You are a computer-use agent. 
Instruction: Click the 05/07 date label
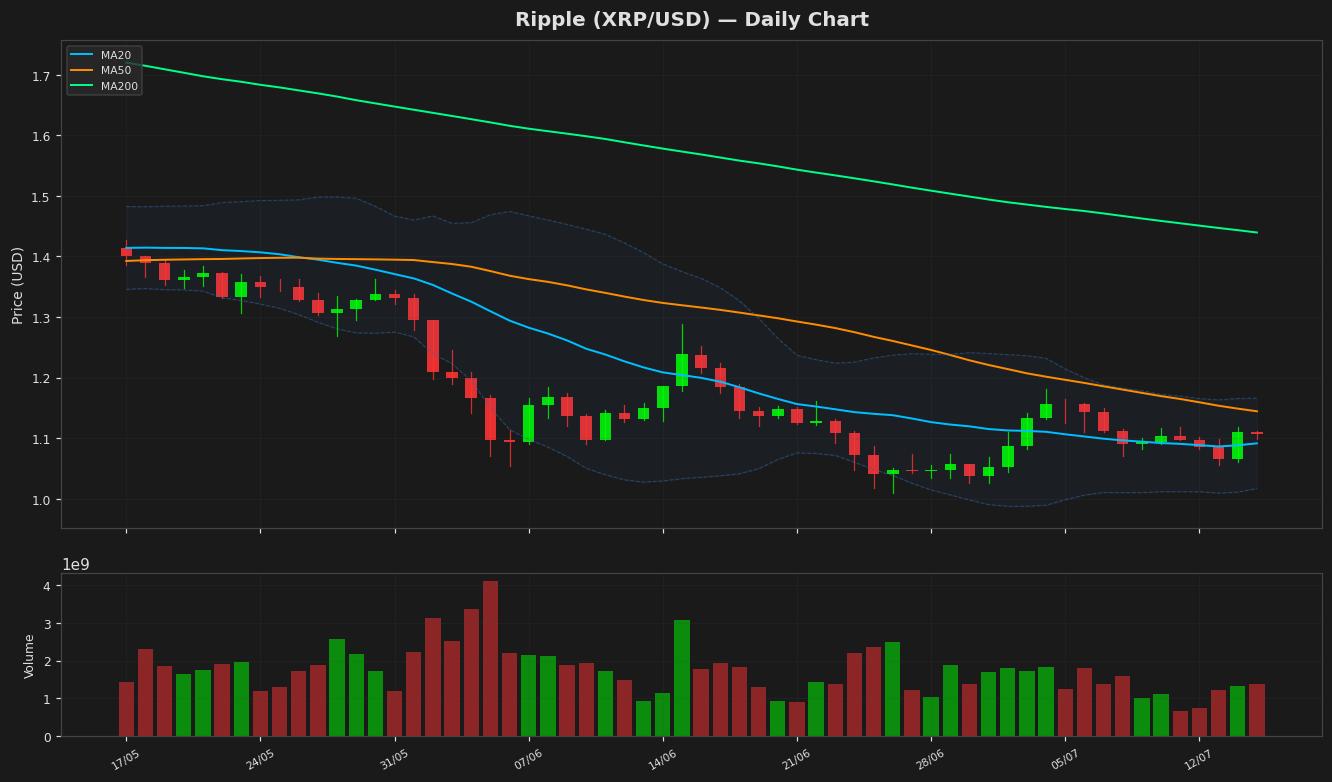click(1064, 760)
